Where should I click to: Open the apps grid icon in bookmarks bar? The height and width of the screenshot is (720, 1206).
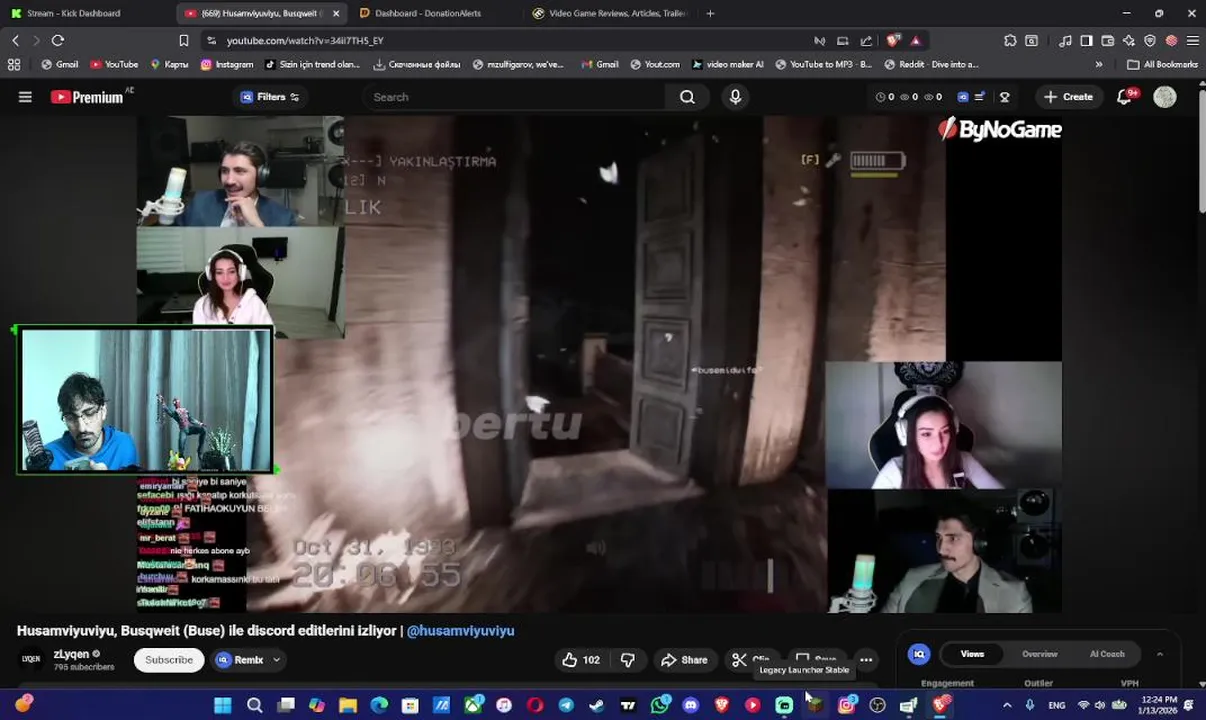[x=14, y=64]
